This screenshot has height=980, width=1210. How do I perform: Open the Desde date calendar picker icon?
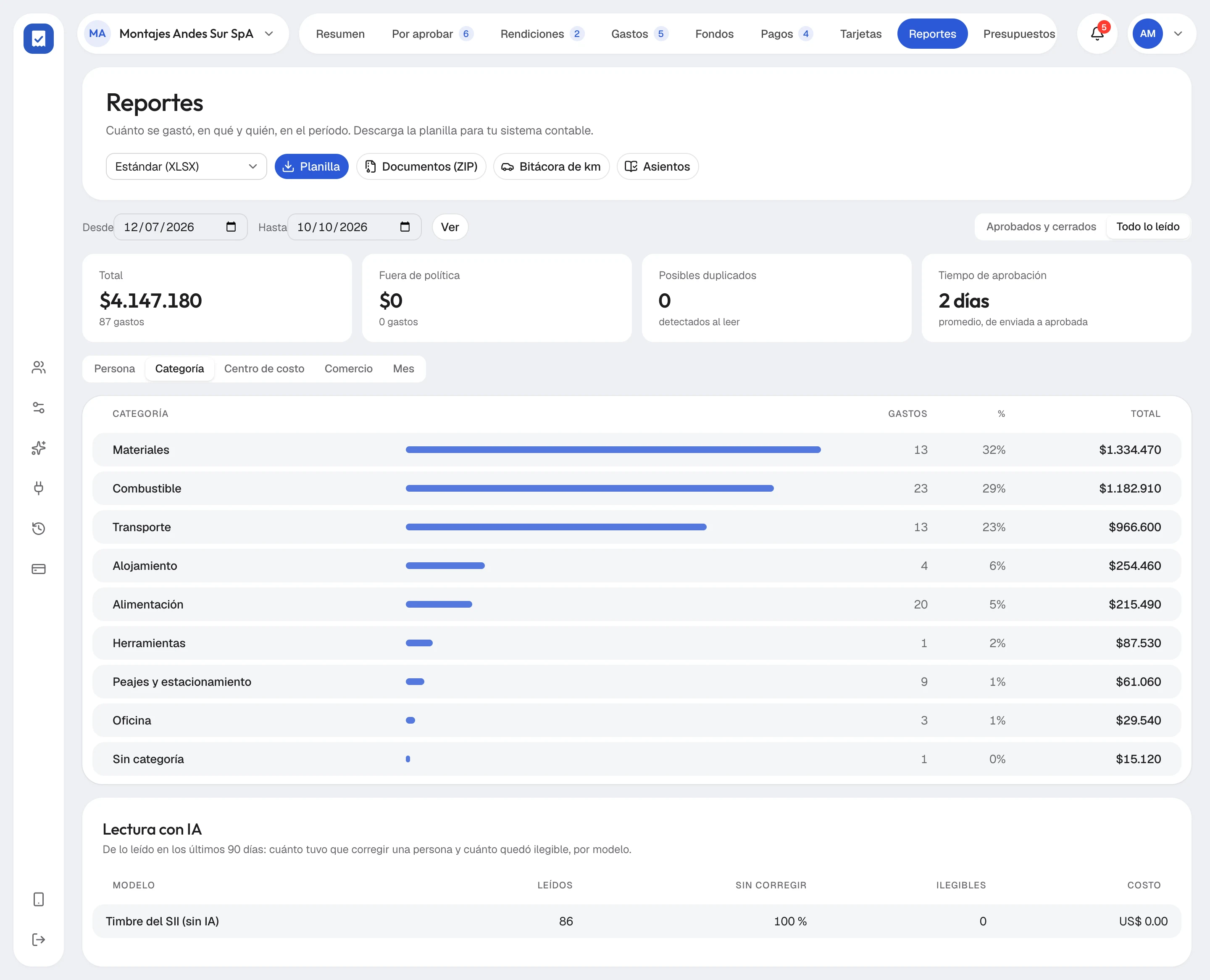231,227
